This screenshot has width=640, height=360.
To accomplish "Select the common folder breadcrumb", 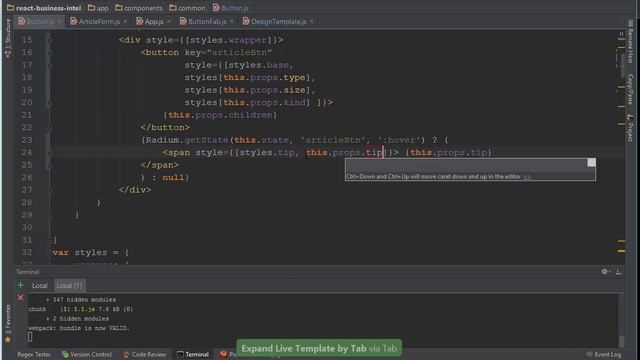I will [187, 8].
